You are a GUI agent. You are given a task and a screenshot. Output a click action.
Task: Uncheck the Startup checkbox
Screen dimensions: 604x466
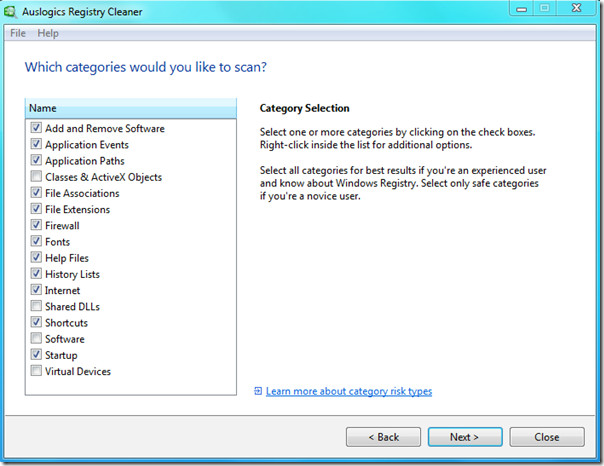point(36,354)
